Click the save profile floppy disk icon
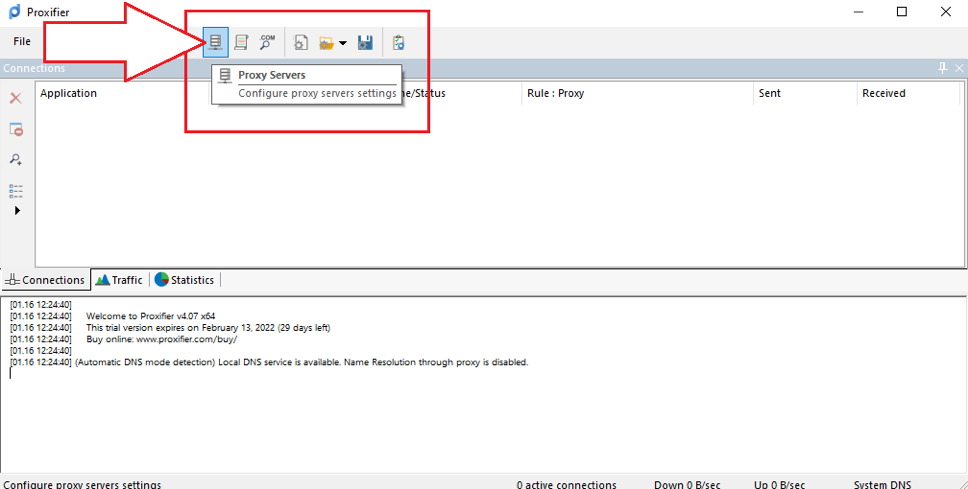This screenshot has width=968, height=489. pyautogui.click(x=365, y=43)
